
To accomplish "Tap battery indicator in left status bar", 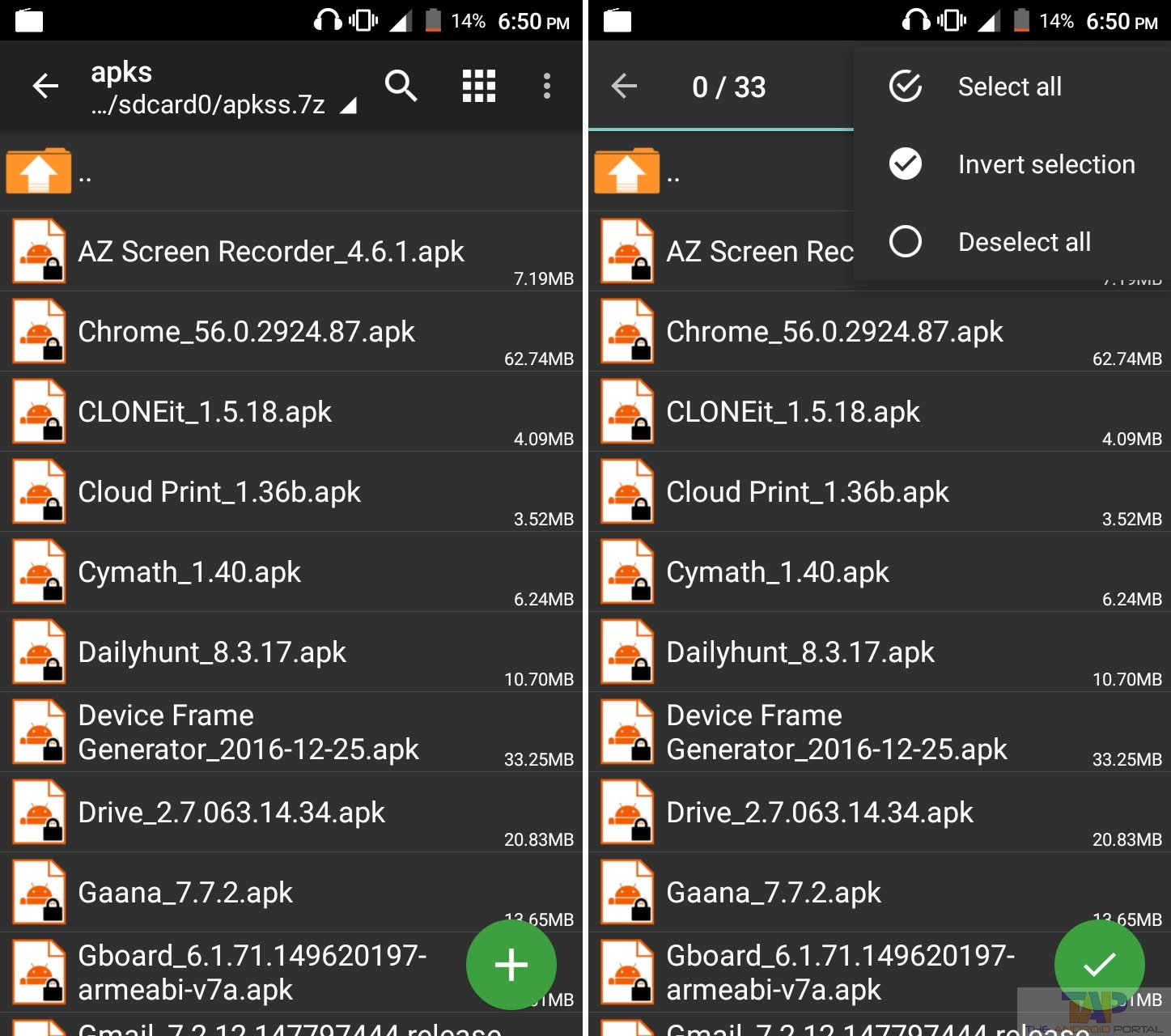I will coord(434,19).
